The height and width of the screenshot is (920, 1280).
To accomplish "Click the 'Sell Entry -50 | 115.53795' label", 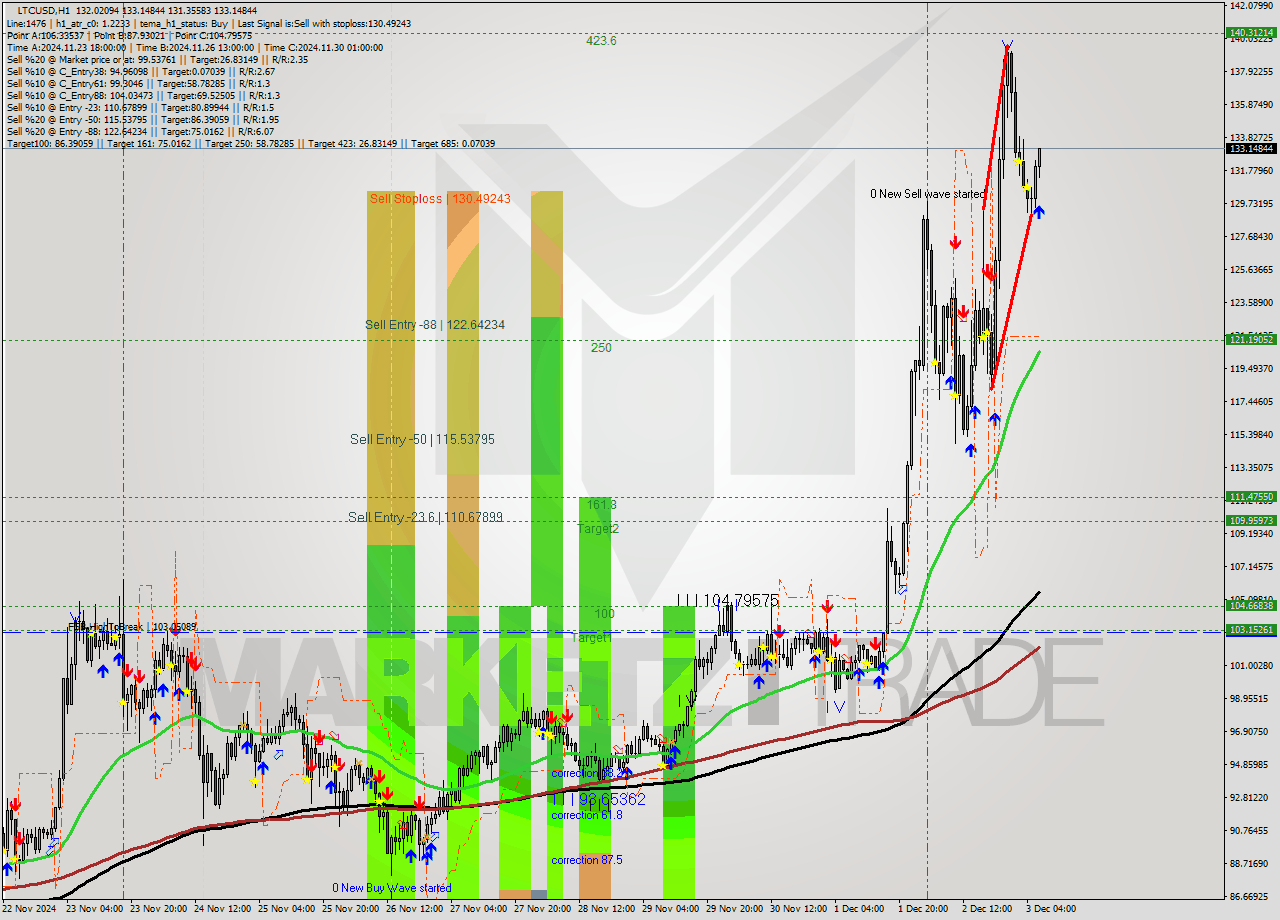I will [422, 439].
